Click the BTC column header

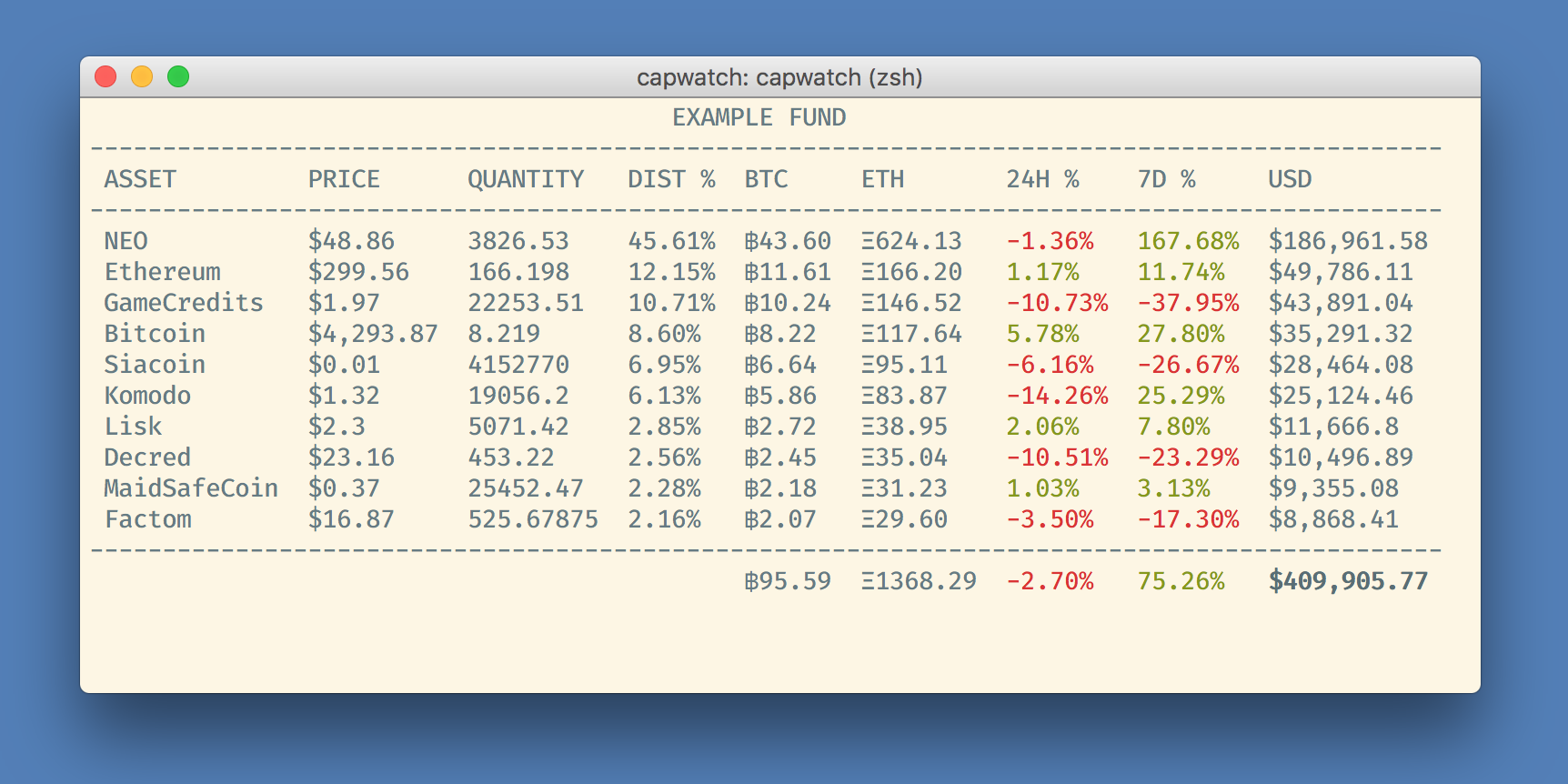coord(767,179)
